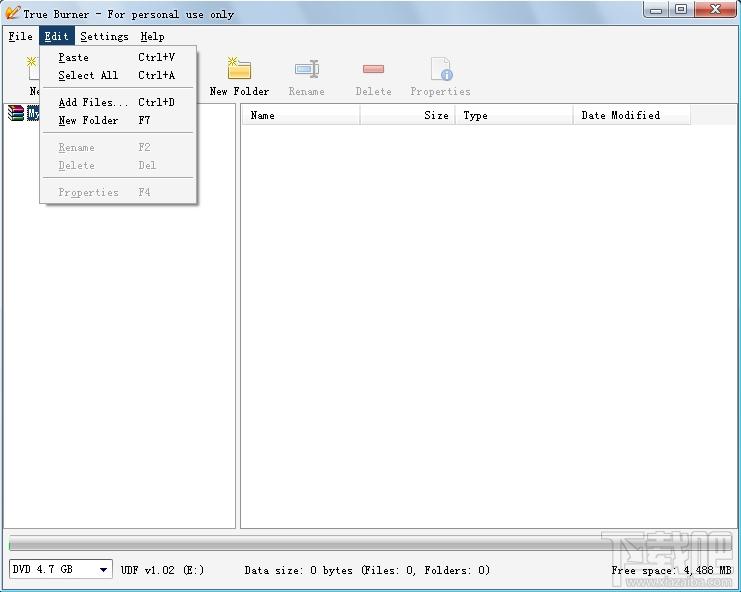The width and height of the screenshot is (741, 592).
Task: Open the Settings menu
Action: pyautogui.click(x=104, y=36)
